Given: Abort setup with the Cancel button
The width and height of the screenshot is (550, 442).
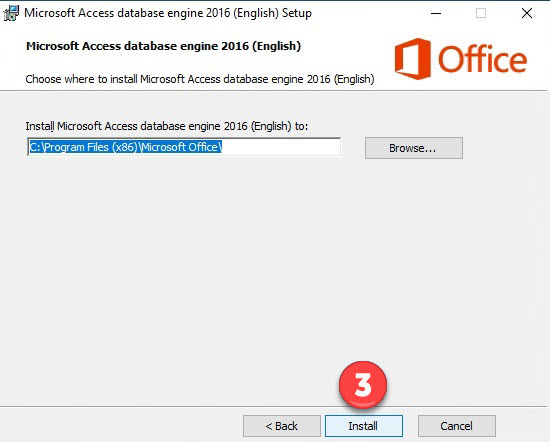Looking at the screenshot, I should (457, 426).
